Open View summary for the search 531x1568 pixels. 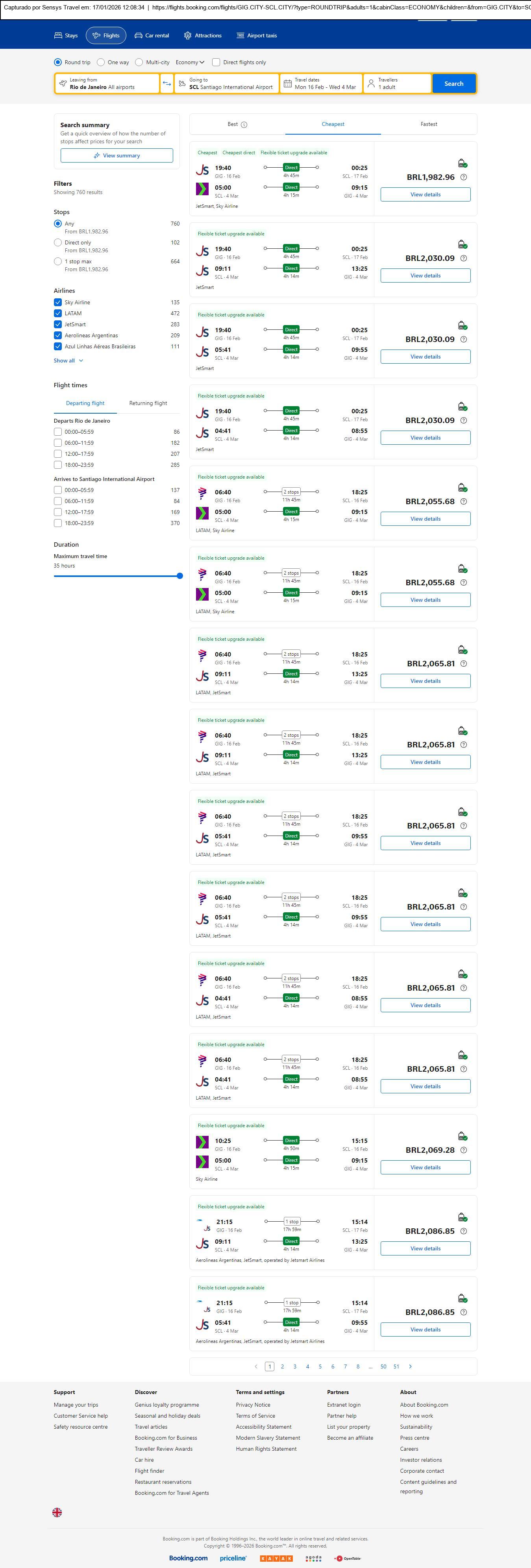tap(116, 156)
